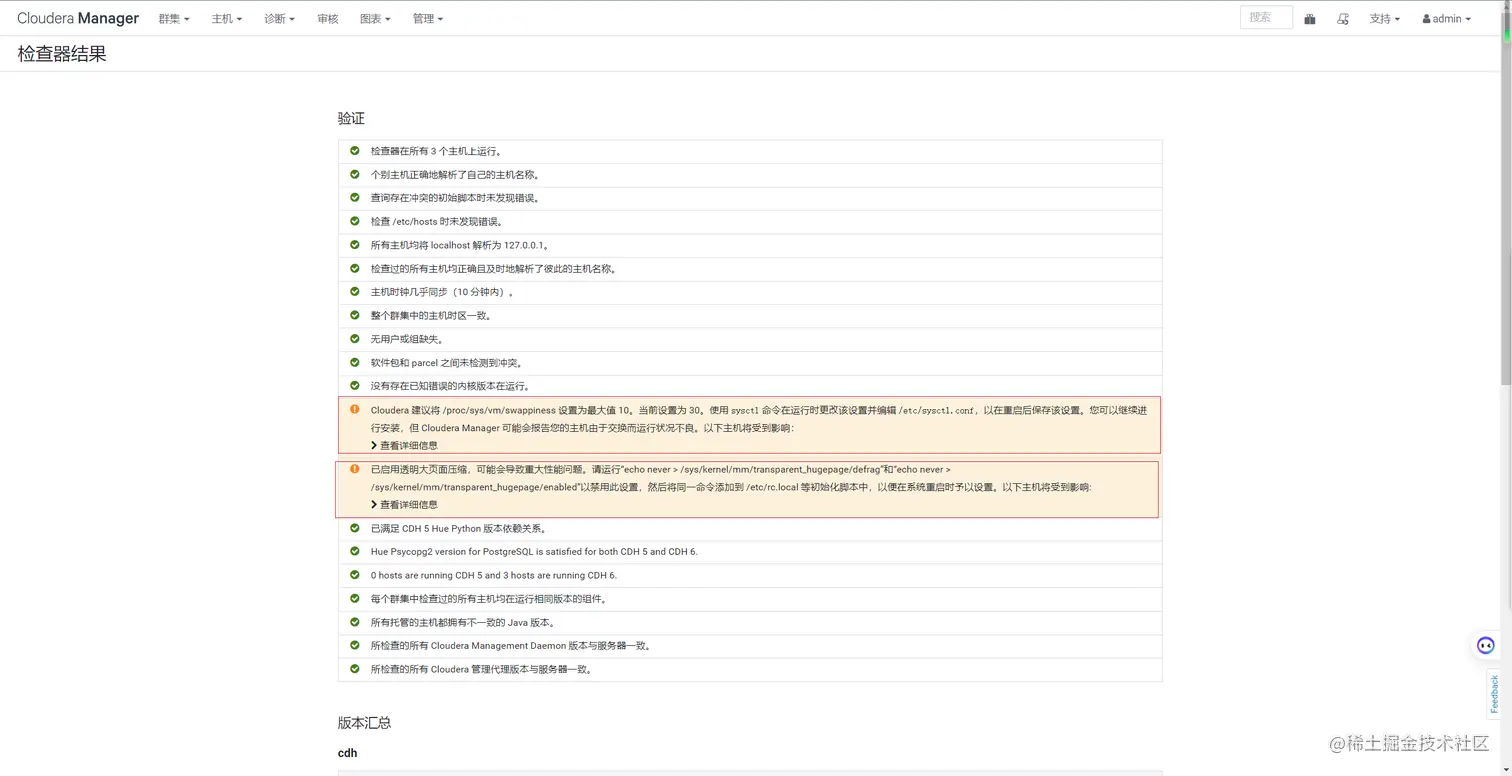
Task: Click the Cloudera Manager logo
Action: point(78,18)
